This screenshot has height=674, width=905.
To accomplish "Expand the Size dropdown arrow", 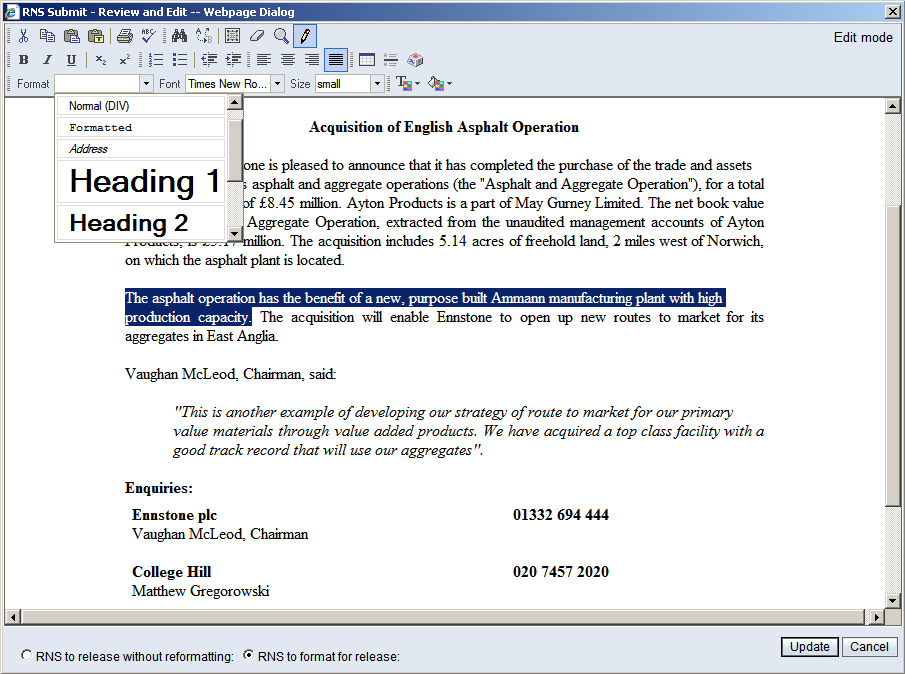I will pos(377,84).
